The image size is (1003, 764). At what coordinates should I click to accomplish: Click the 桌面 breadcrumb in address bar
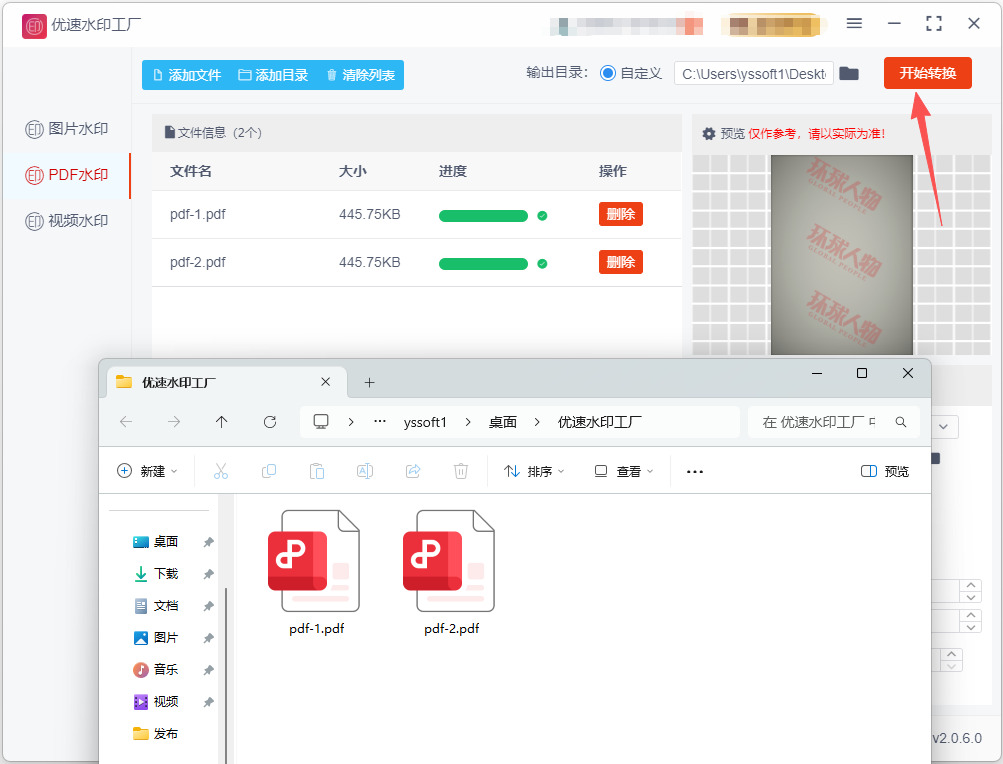503,422
